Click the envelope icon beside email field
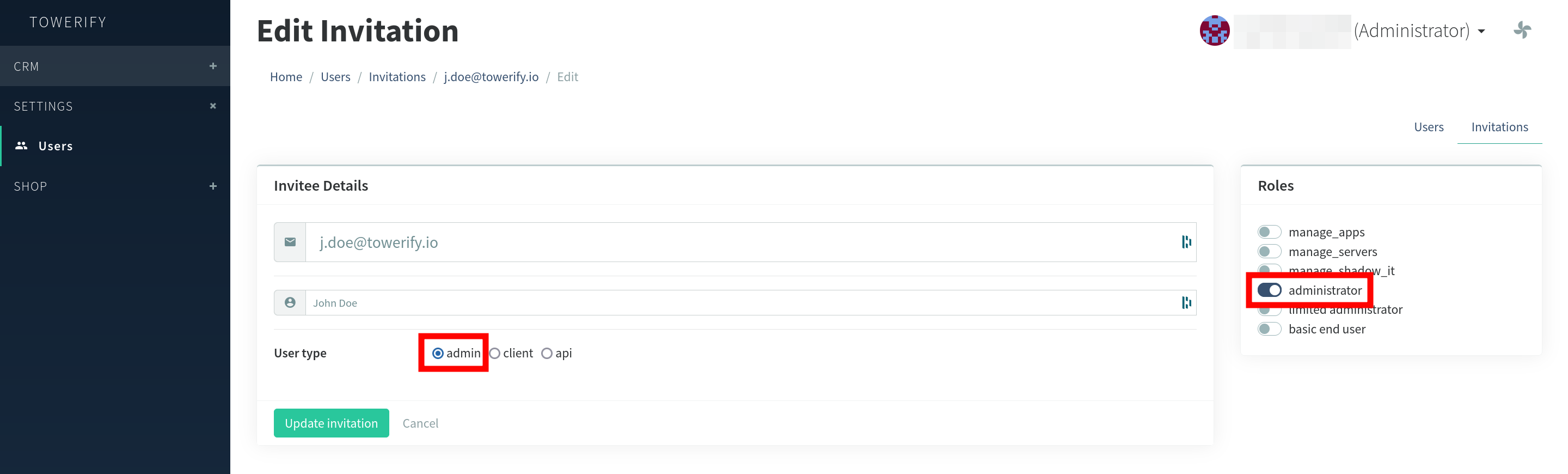Screen dimensions: 1568x474 click(290, 242)
